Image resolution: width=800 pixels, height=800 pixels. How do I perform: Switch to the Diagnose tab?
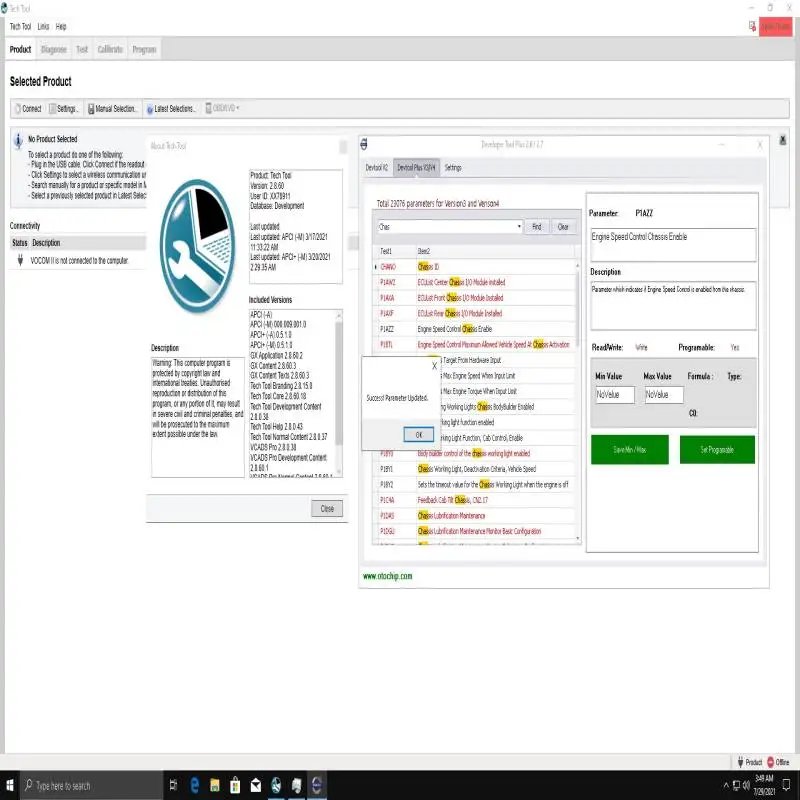pos(54,49)
